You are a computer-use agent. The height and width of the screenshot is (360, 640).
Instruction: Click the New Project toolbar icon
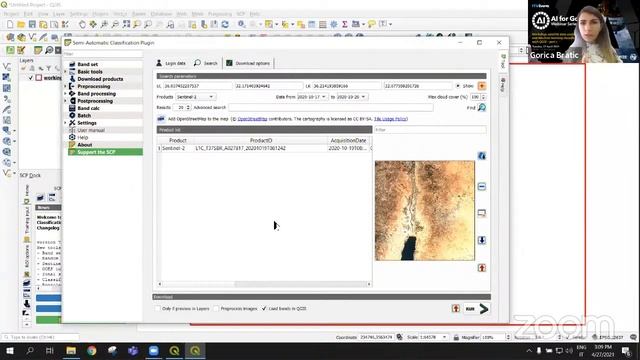tap(10, 24)
